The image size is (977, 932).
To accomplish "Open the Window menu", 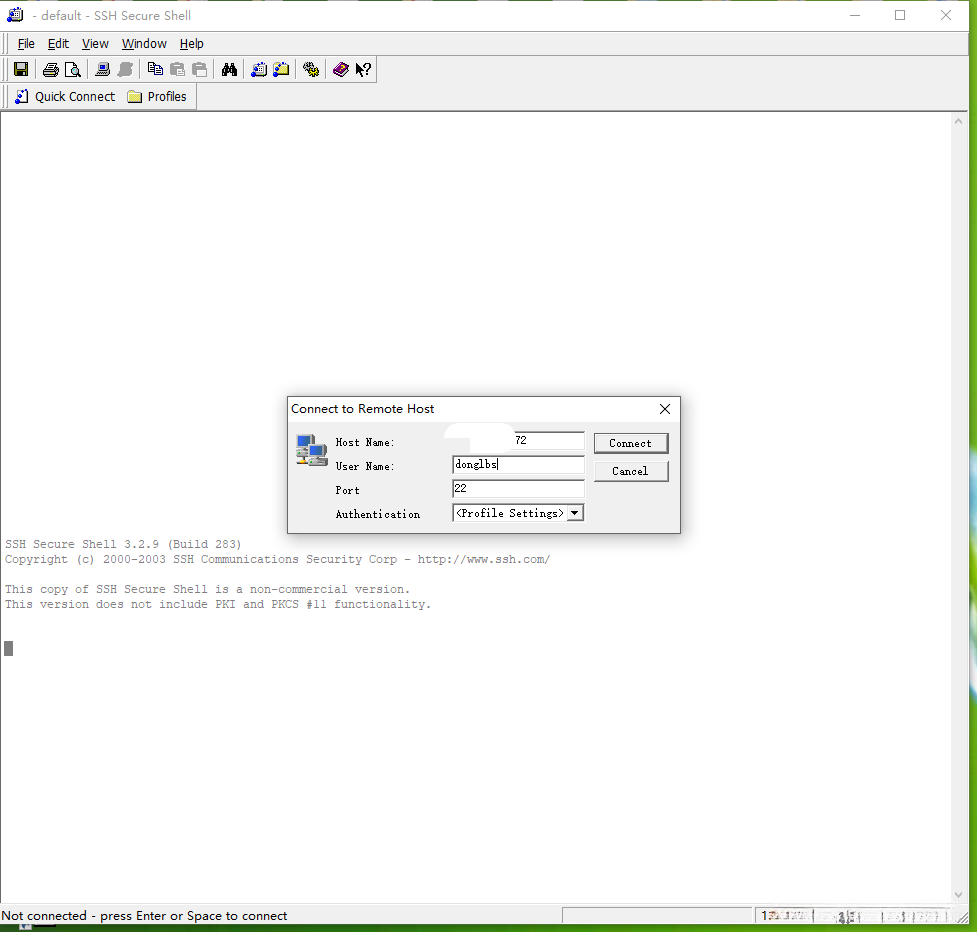I will (x=144, y=44).
